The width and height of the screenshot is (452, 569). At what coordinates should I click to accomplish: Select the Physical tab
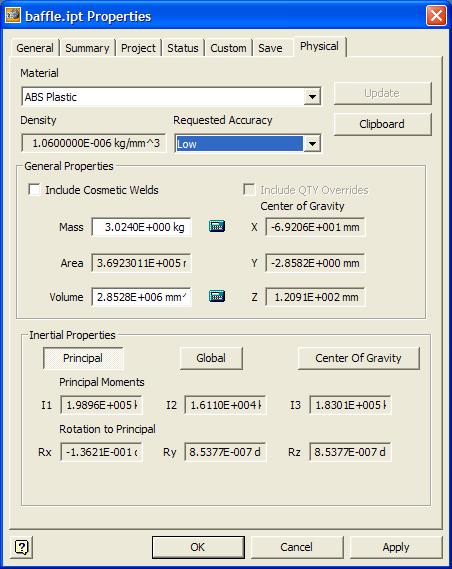(319, 46)
